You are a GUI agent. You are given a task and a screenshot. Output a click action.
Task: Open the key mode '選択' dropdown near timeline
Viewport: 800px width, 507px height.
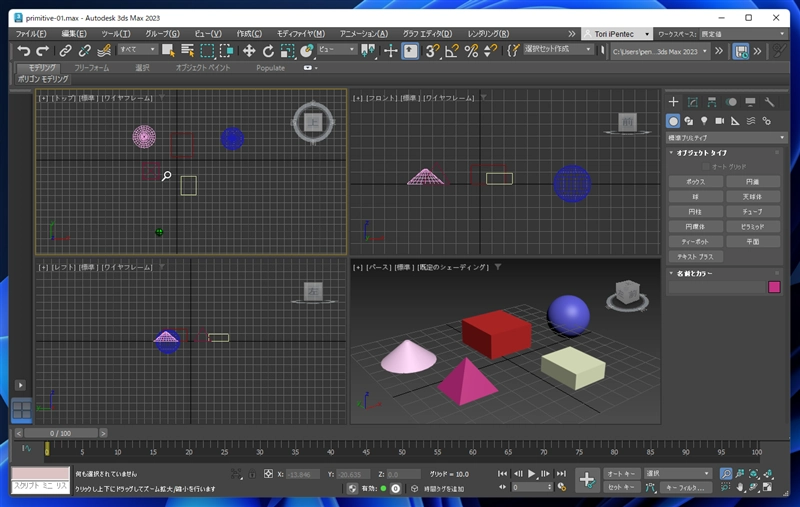tap(678, 474)
